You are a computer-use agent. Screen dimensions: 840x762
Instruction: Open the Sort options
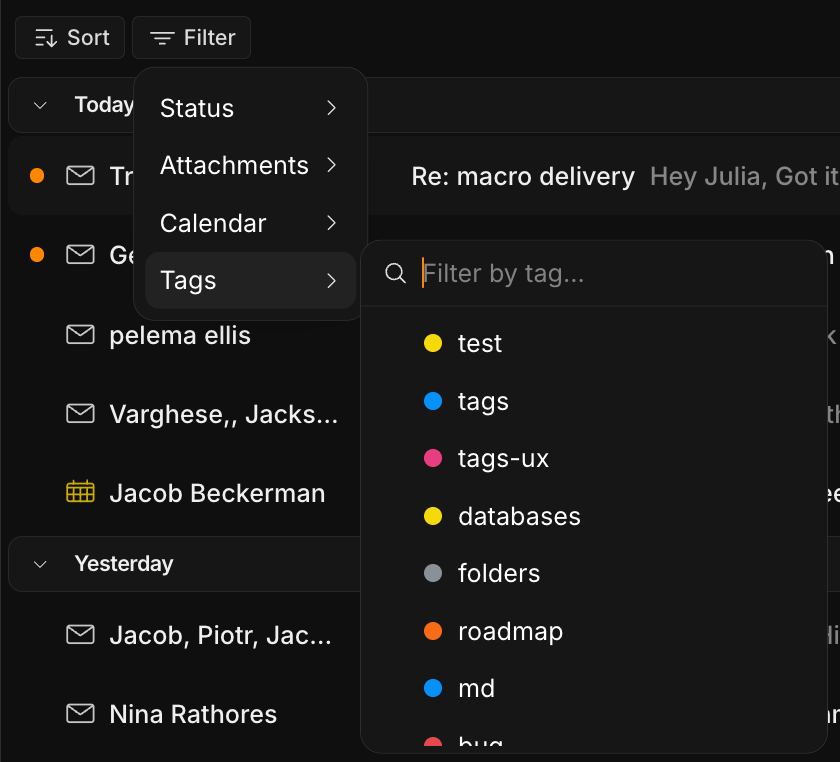click(x=70, y=38)
